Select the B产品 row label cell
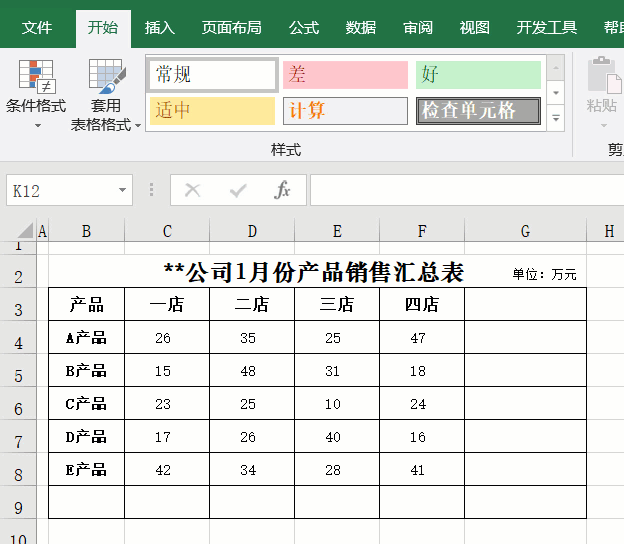624x544 pixels. coord(86,370)
